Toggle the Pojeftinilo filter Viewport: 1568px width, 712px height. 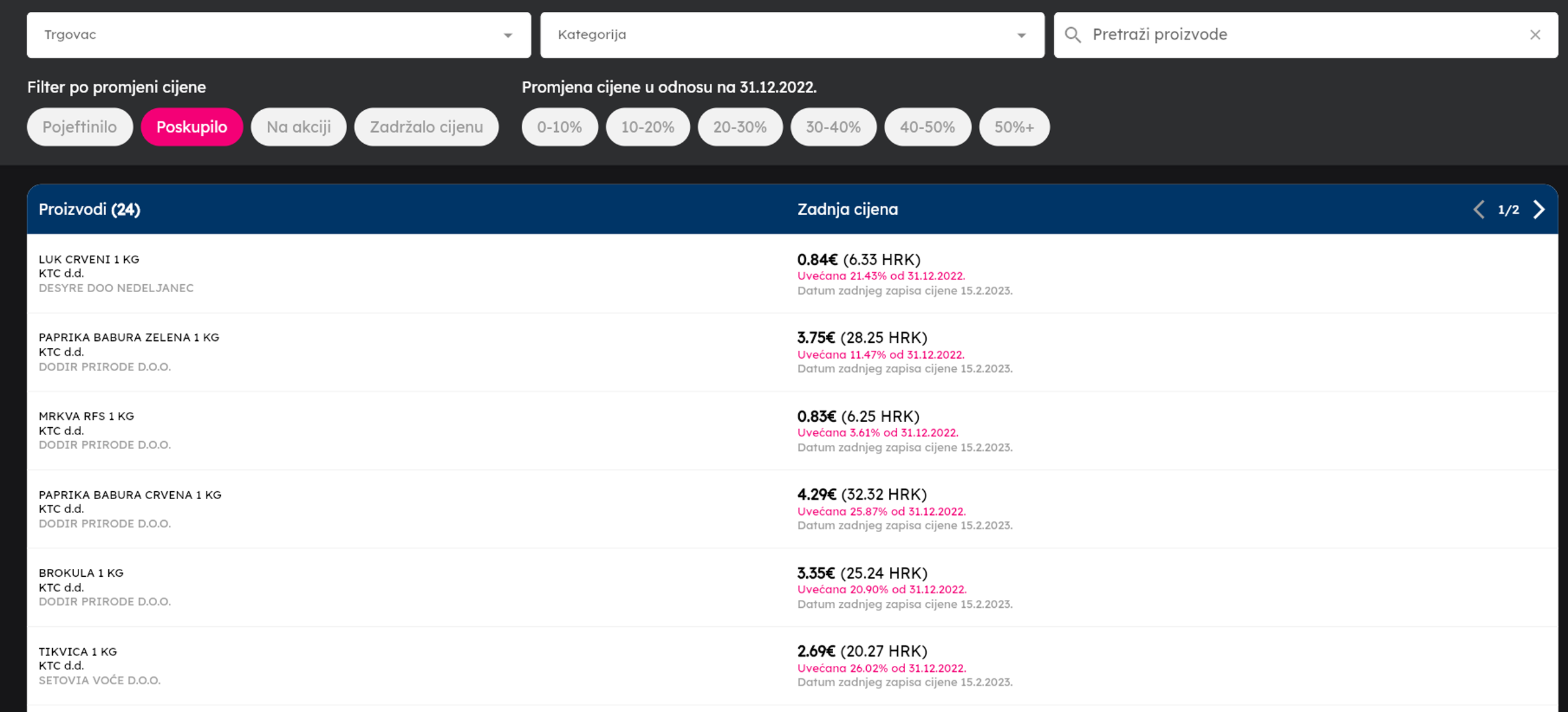80,127
